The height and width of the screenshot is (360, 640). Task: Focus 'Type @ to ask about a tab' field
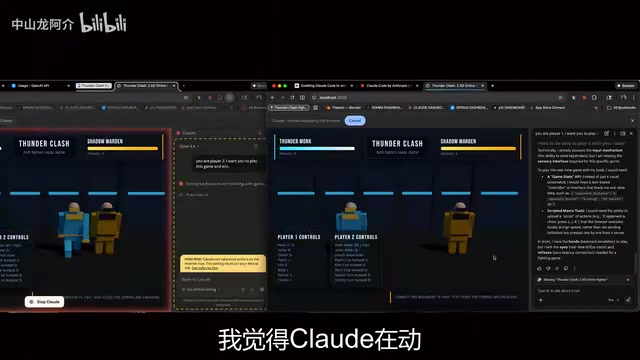click(x=584, y=291)
